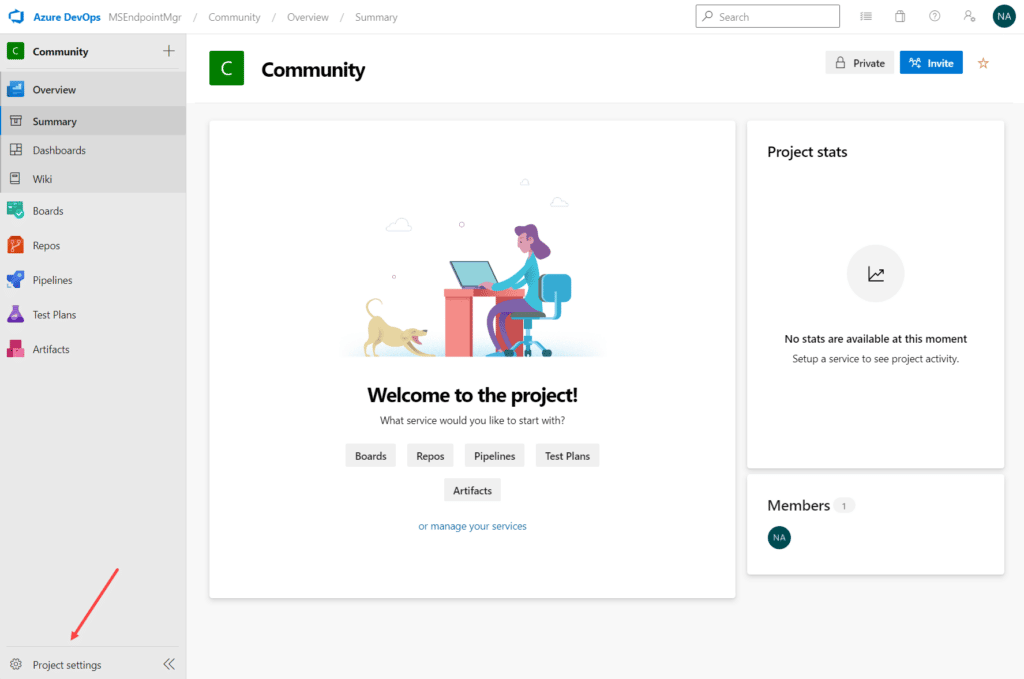Click the Search input field
Screen dimensions: 1024x679
click(768, 16)
